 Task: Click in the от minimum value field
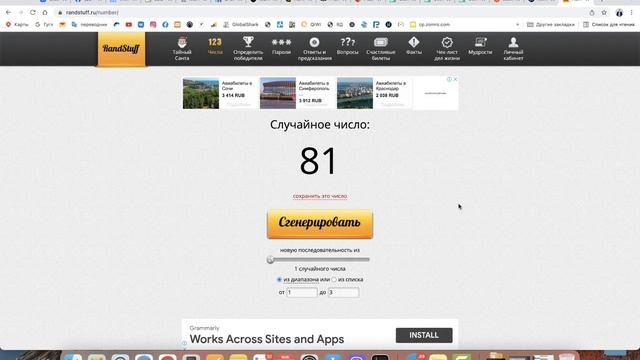(x=302, y=292)
